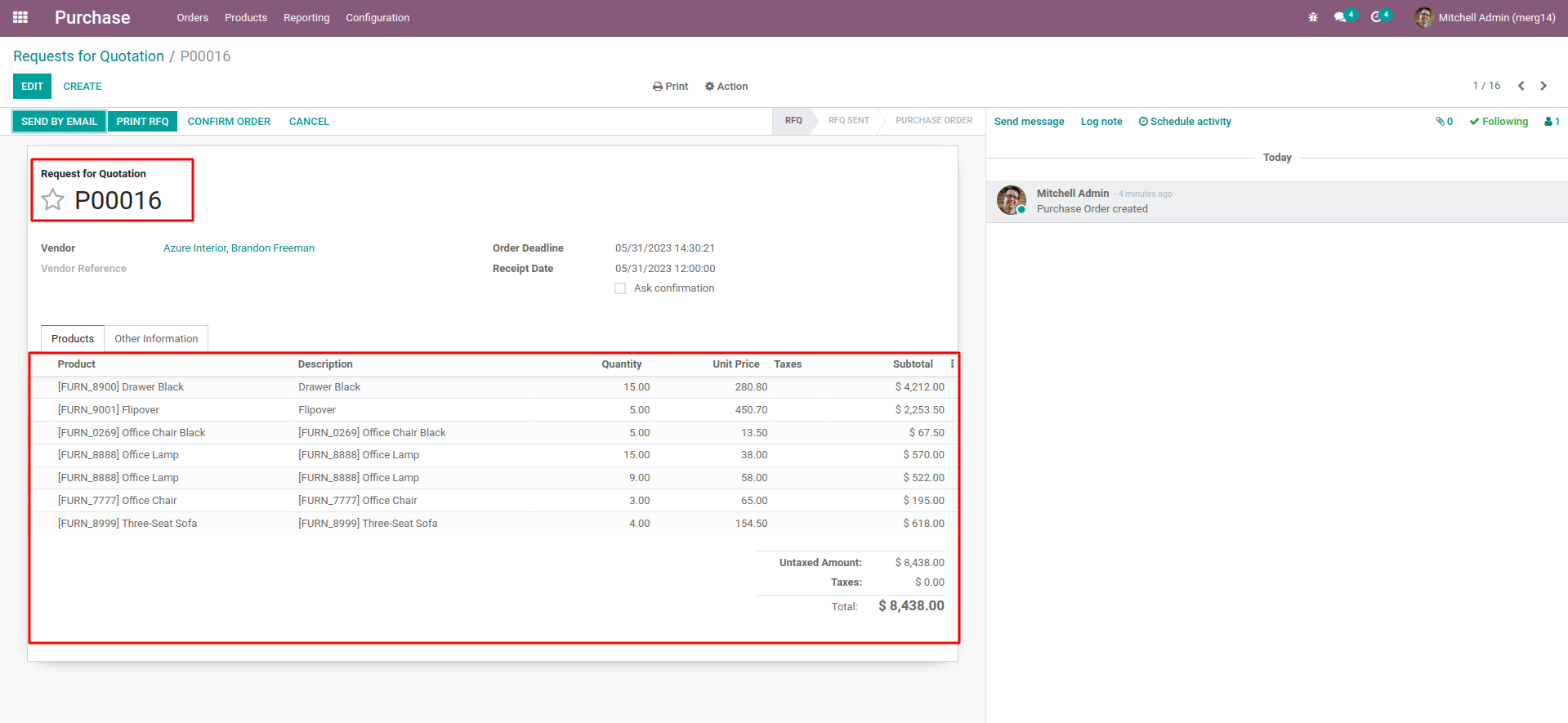Go to previous record arrow
This screenshot has width=1568, height=723.
(1521, 86)
